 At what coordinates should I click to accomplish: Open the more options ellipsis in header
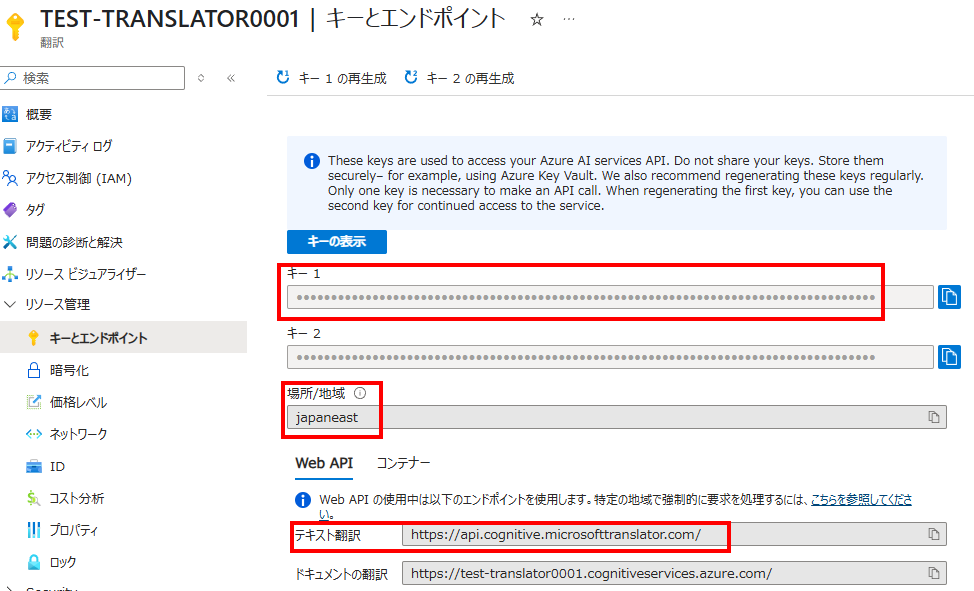[568, 19]
